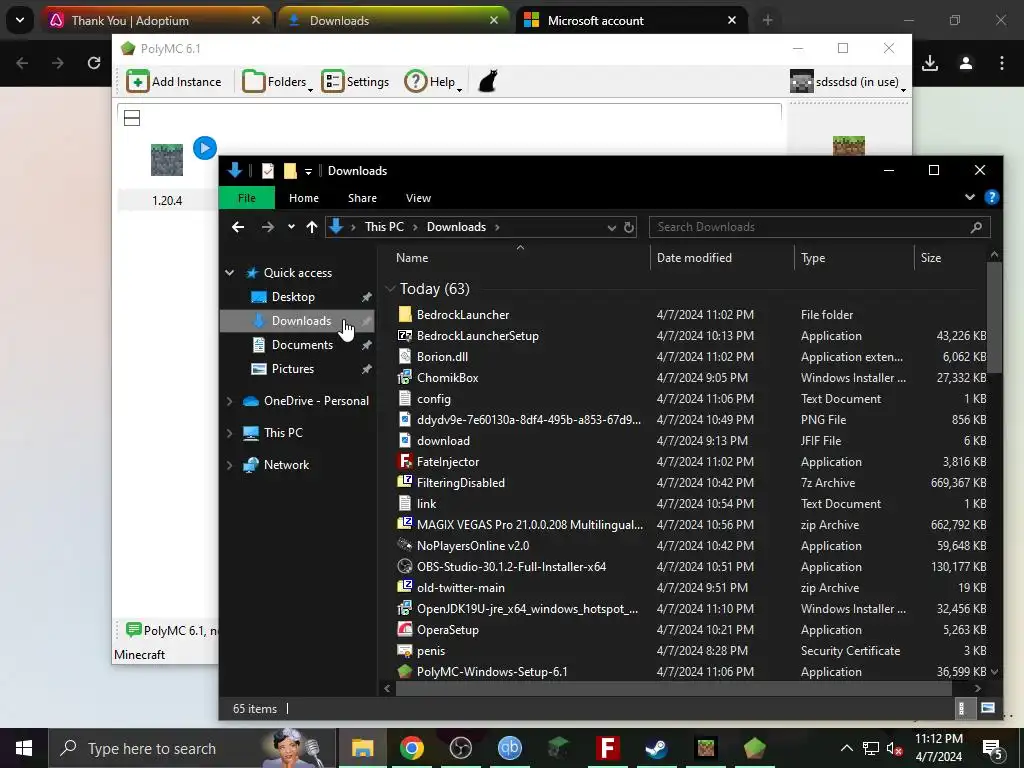
Task: Select the PolyMC-Windows-Setup-6.1 file
Action: click(492, 671)
